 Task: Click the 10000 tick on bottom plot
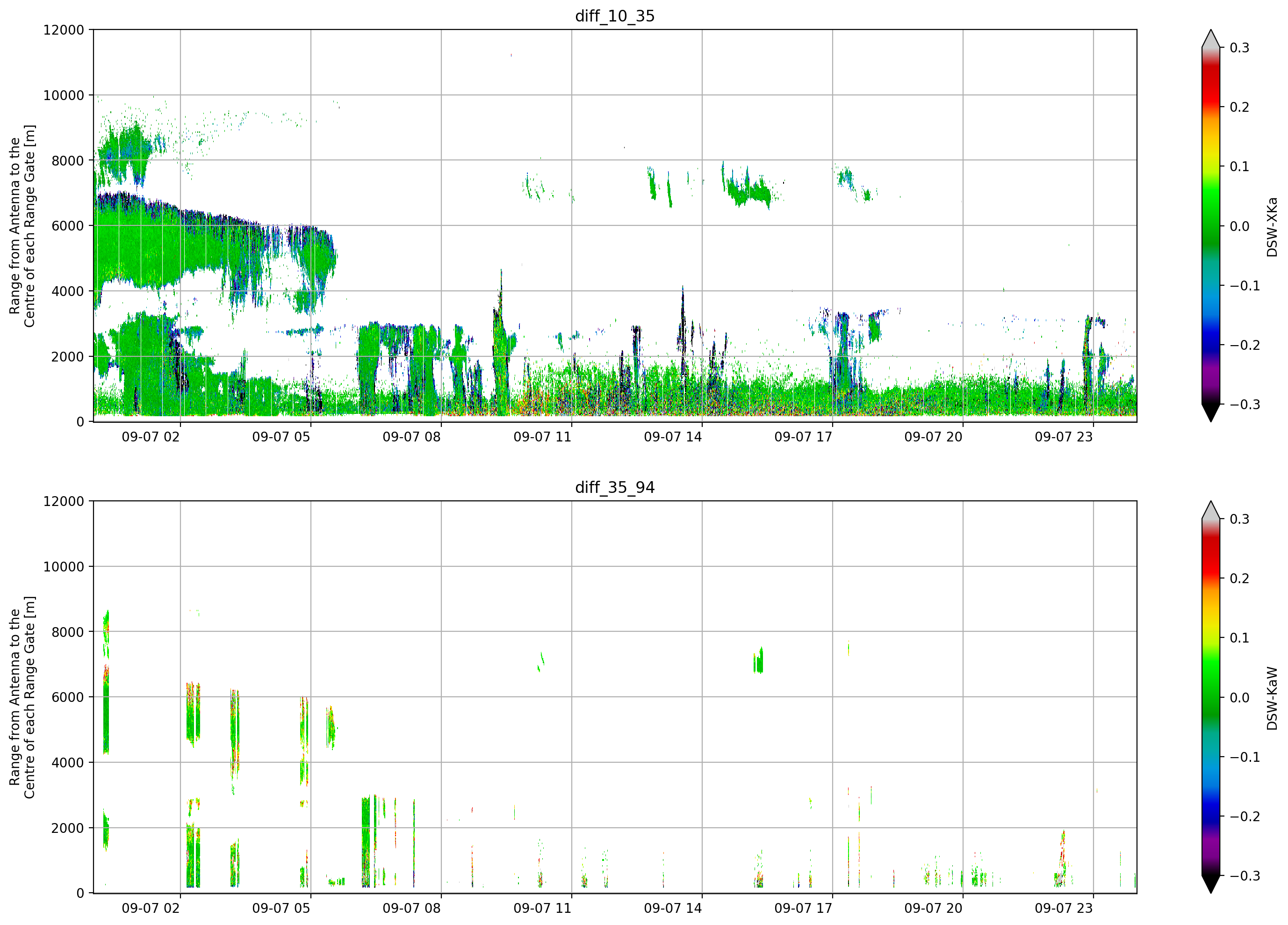(x=64, y=566)
